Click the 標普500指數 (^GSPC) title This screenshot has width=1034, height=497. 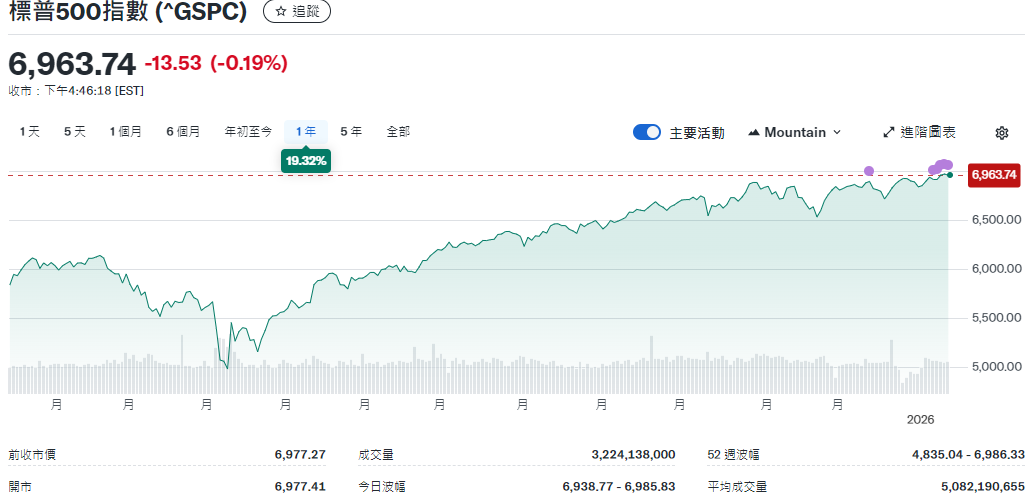tap(128, 12)
